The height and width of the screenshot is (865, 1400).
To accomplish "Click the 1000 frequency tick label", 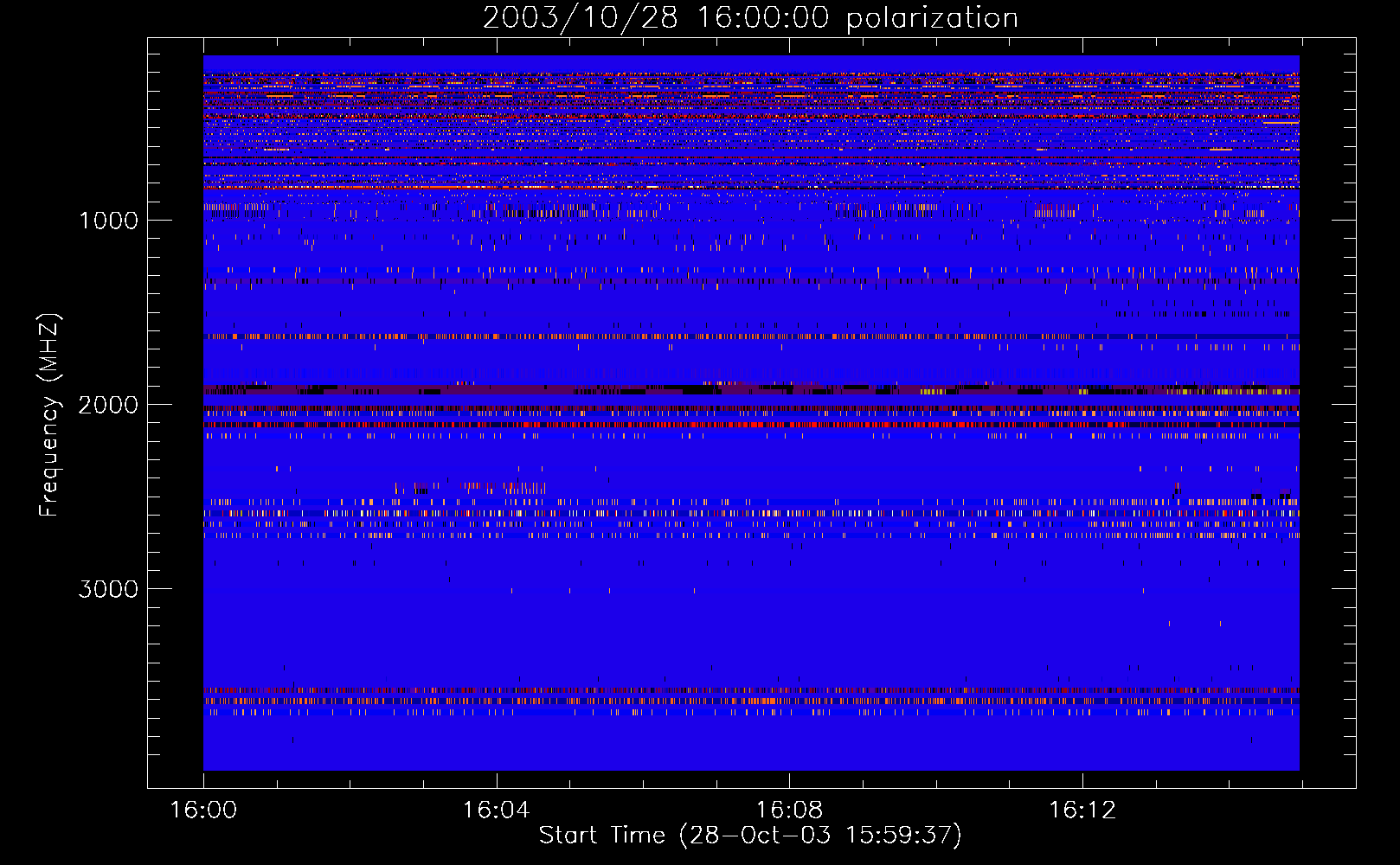I will [x=108, y=221].
